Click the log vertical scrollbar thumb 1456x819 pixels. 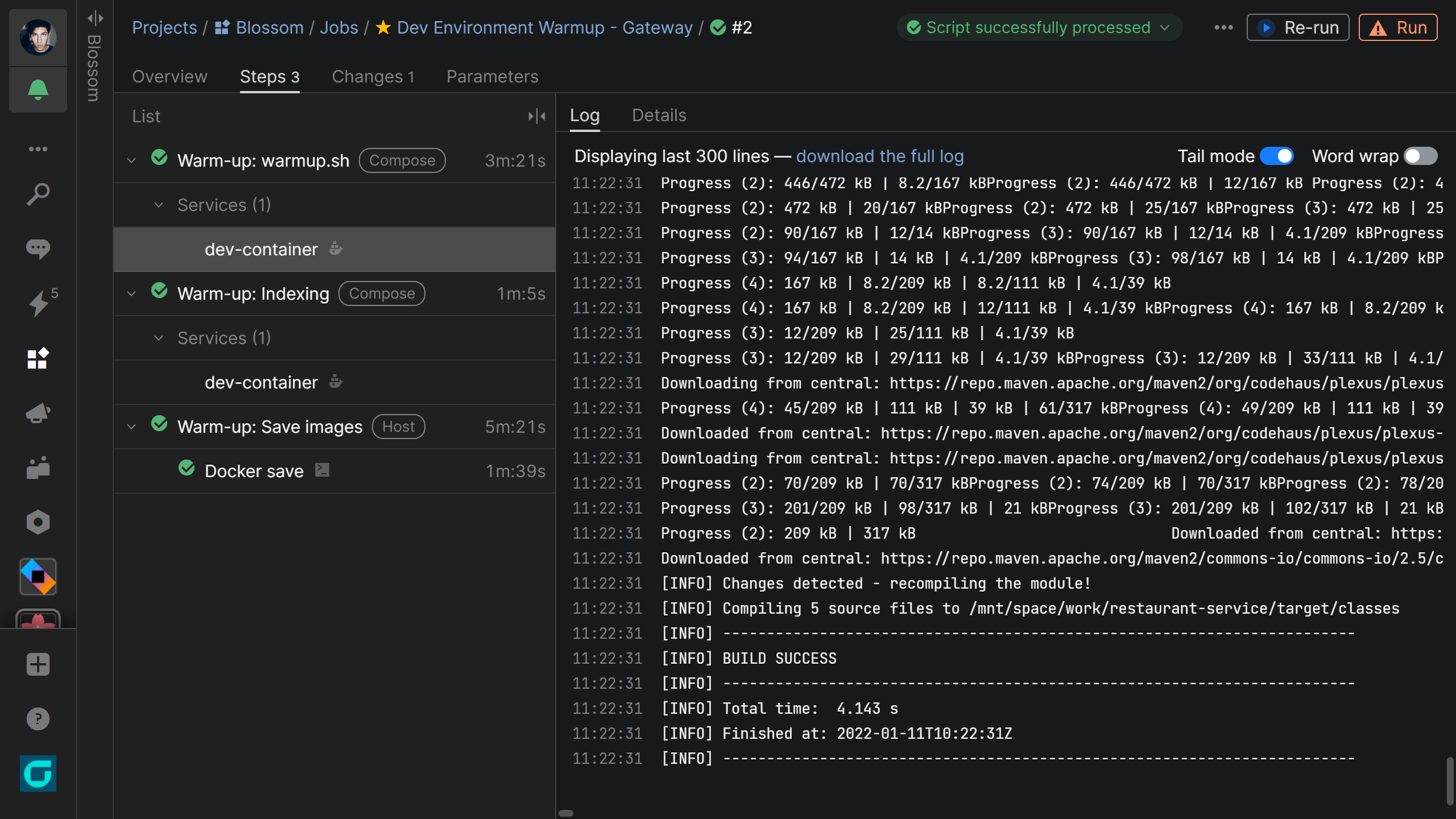[x=1450, y=781]
